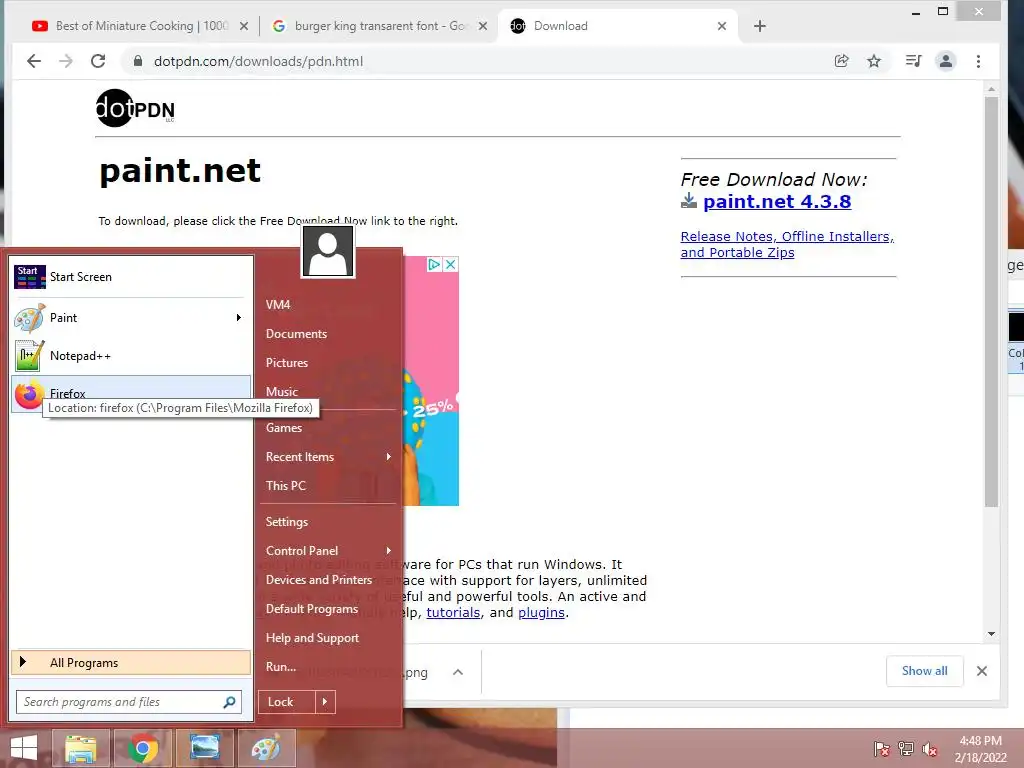
Task: Expand the Paint jump list arrow
Action: point(238,318)
